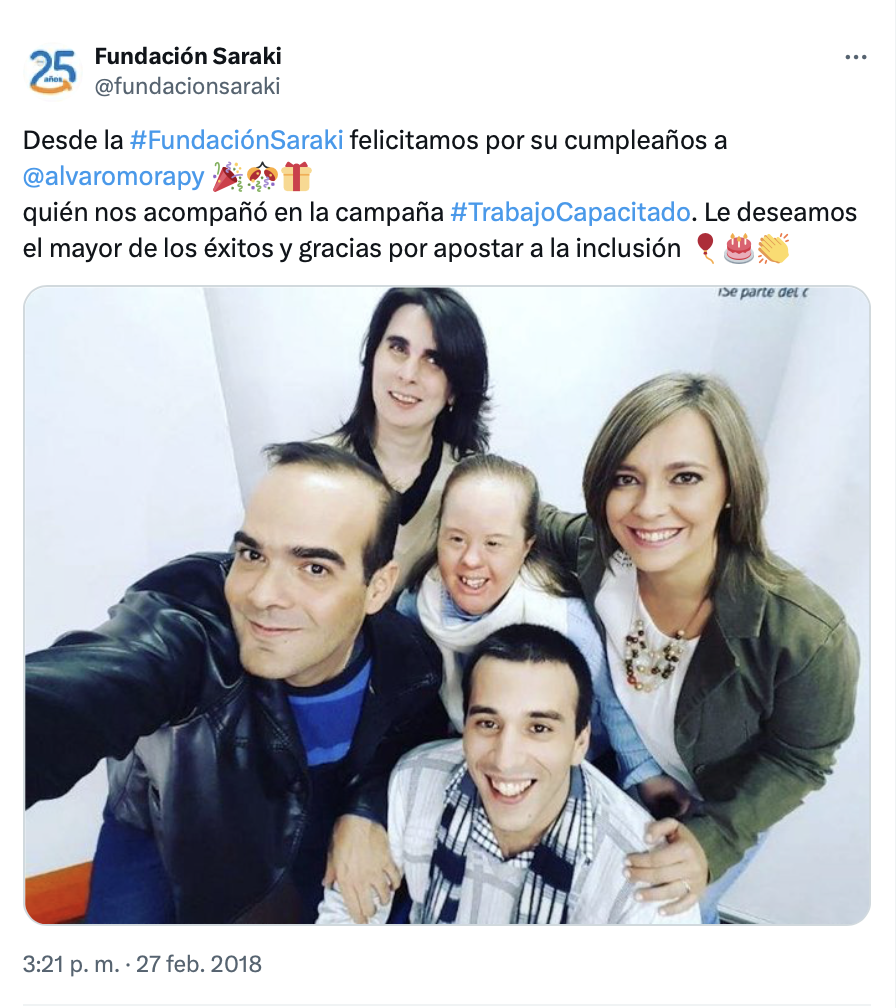Open the #FundaciónSaraki hashtag
Viewport: 896px width, 1008px height.
coord(237,140)
